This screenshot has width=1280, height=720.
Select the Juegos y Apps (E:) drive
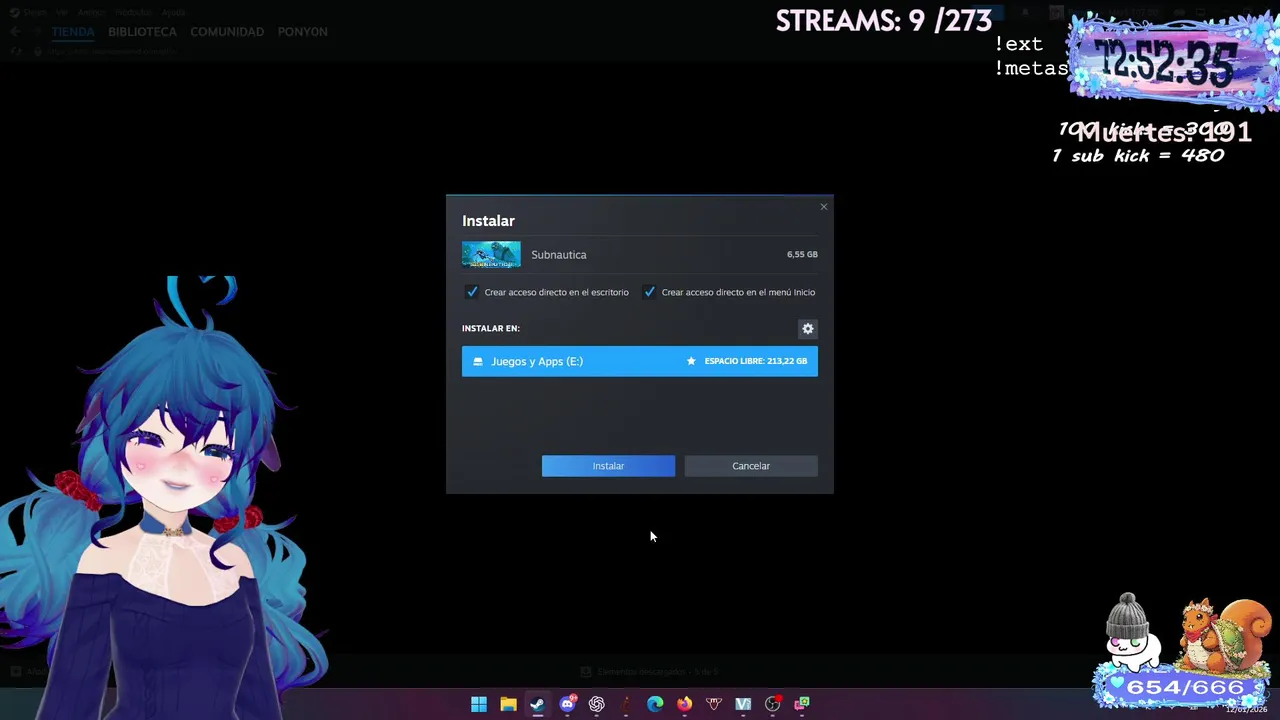[x=640, y=361]
